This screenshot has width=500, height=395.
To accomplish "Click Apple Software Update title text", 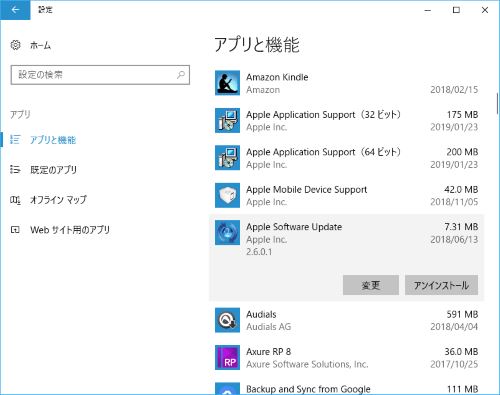I will [294, 227].
